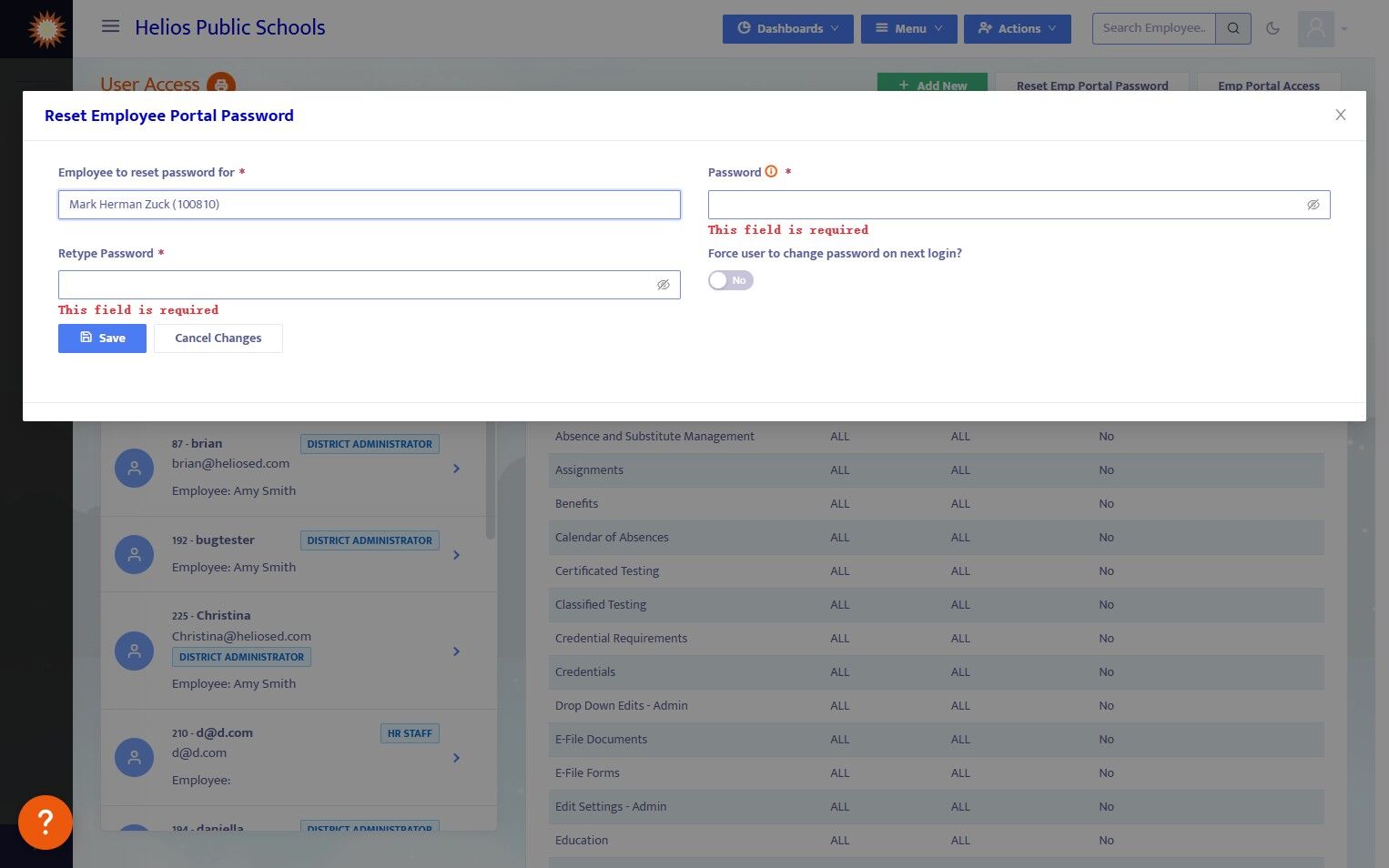The width and height of the screenshot is (1389, 868).
Task: Click Christina@heliosed.com email text
Action: [241, 637]
